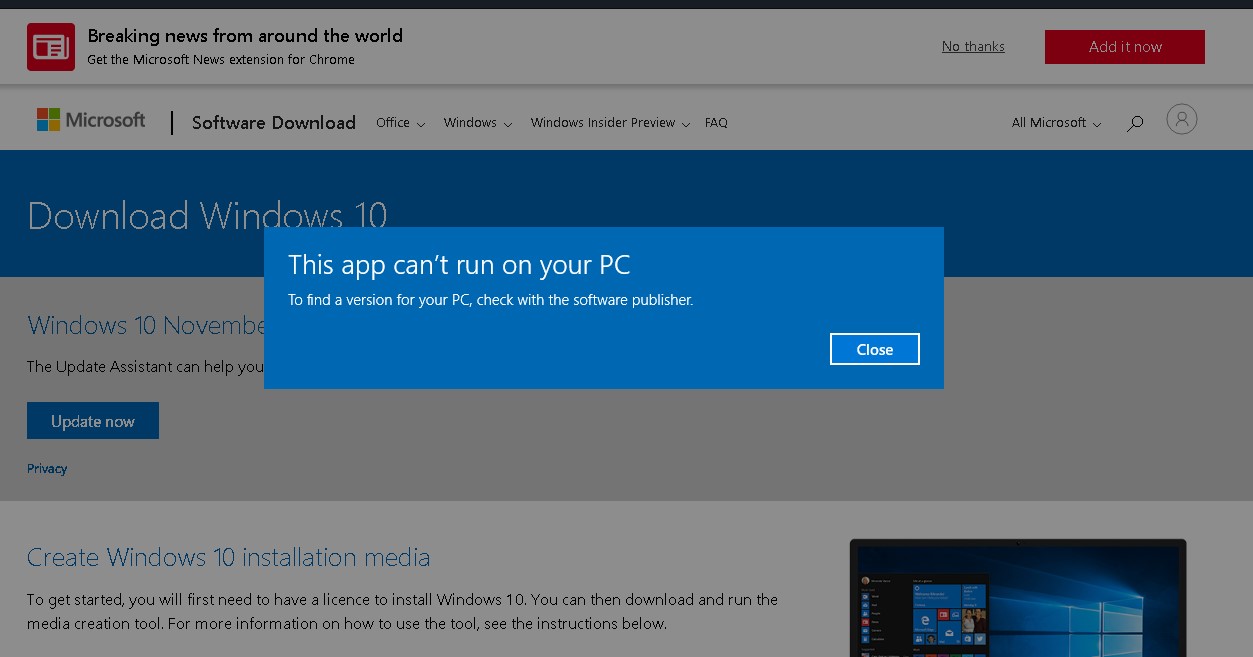
Task: Go to the Microsoft logo home link
Action: (x=91, y=120)
